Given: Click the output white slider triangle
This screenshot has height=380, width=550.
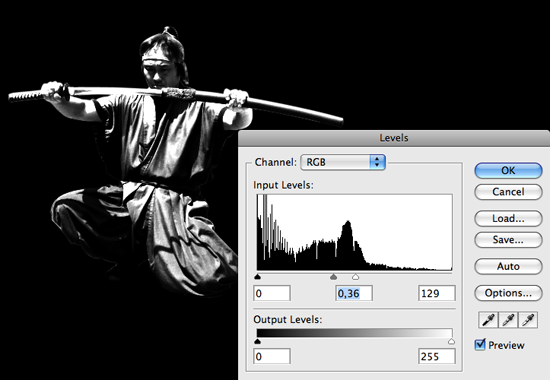Looking at the screenshot, I should (451, 341).
